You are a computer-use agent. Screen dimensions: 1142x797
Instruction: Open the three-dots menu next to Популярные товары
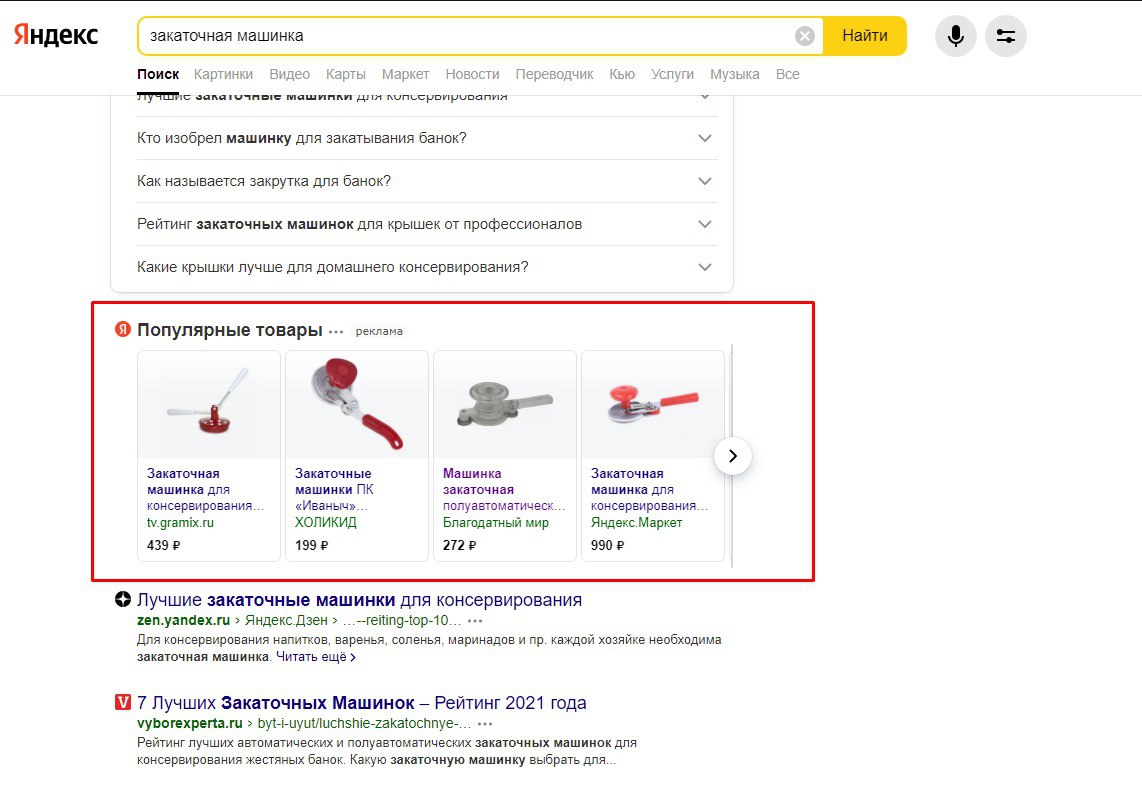[336, 331]
